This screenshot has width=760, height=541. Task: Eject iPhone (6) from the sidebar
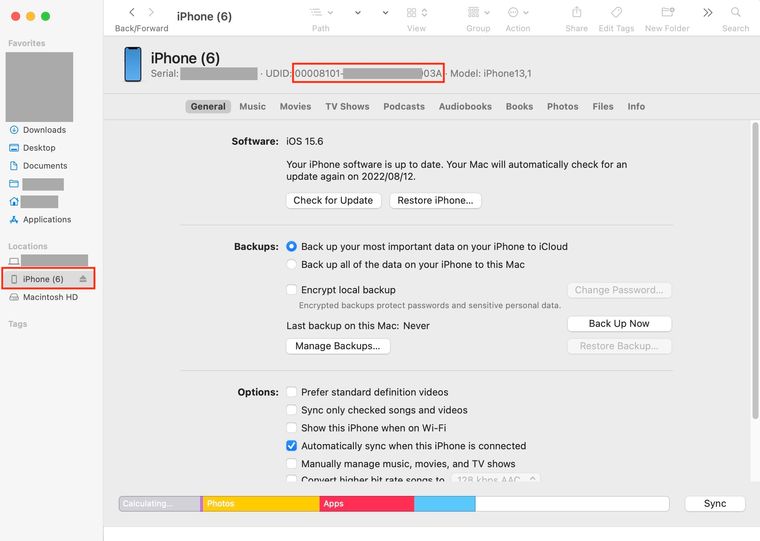tap(83, 279)
